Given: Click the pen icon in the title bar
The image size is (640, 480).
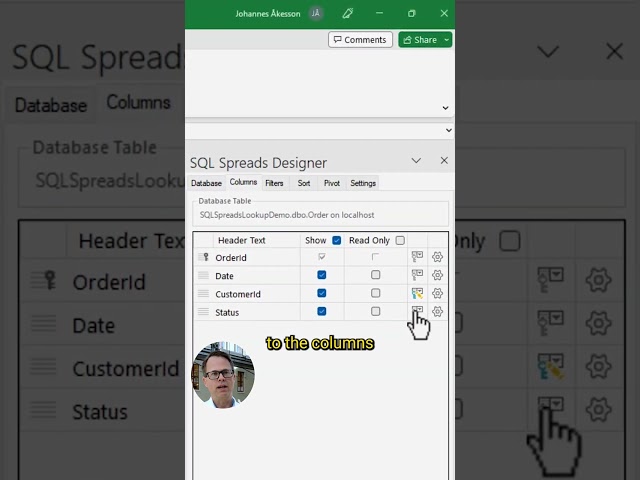Looking at the screenshot, I should pyautogui.click(x=348, y=13).
